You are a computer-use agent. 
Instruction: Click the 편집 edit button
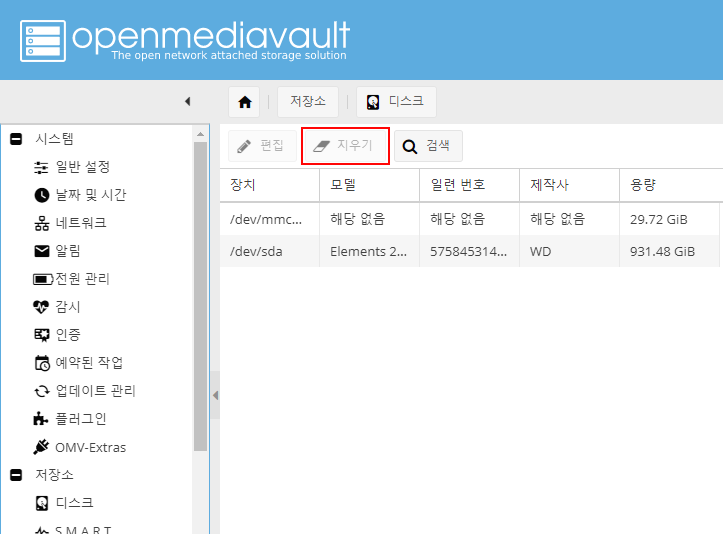[262, 146]
